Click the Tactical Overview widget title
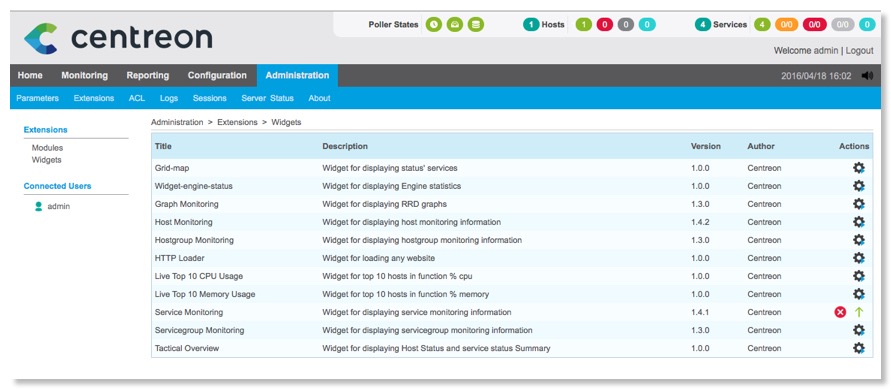 click(187, 348)
